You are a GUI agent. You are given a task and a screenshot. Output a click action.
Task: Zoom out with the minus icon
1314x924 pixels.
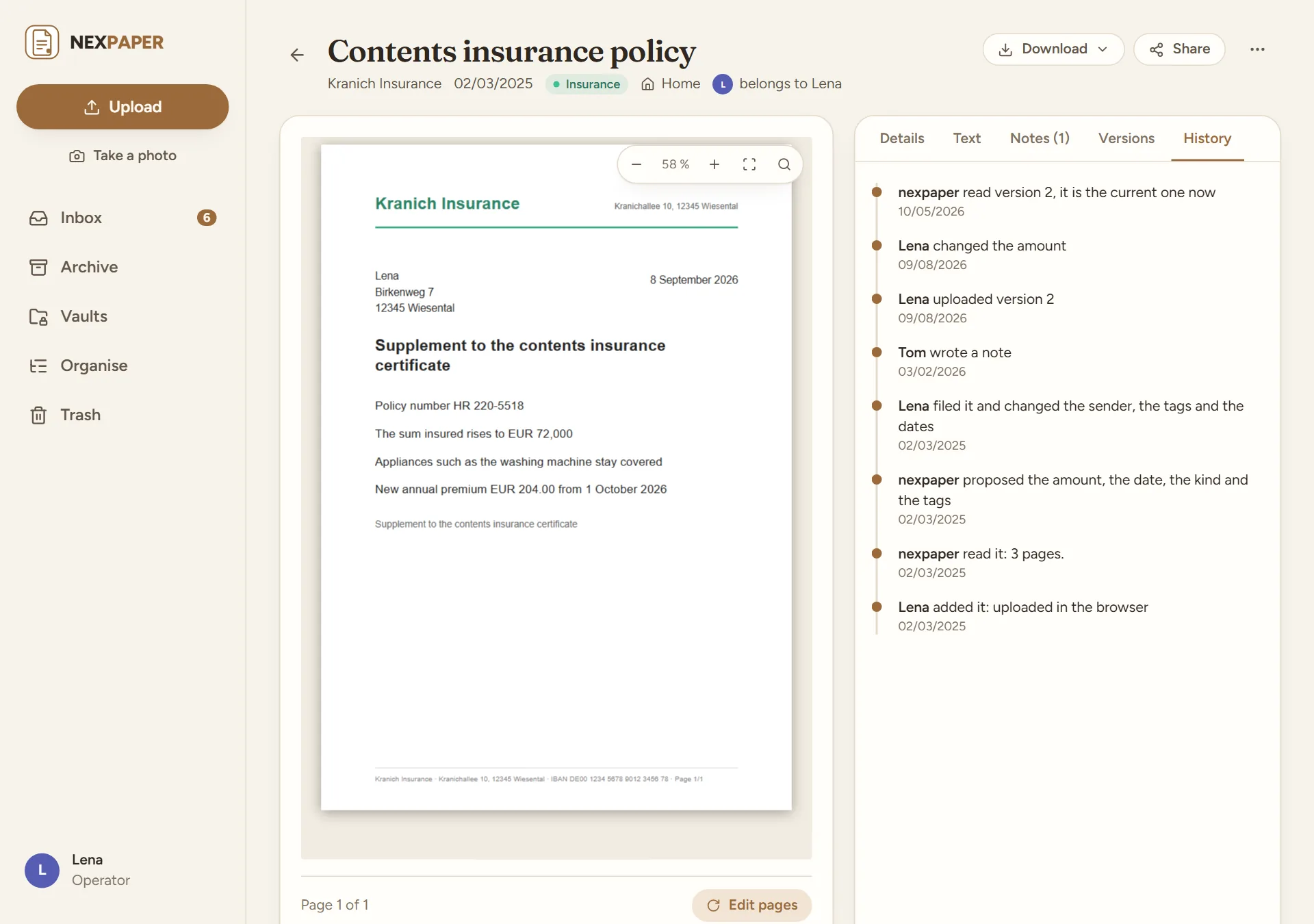tap(636, 164)
